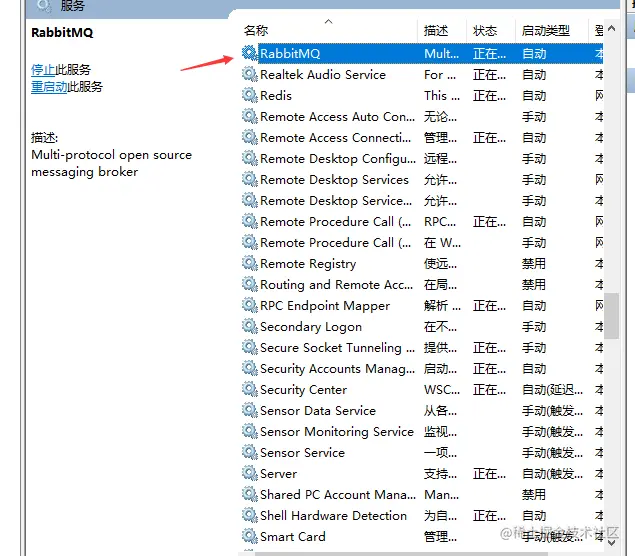Click the gear icon beside Security Accounts Manag...
This screenshot has width=635, height=556.
[250, 369]
